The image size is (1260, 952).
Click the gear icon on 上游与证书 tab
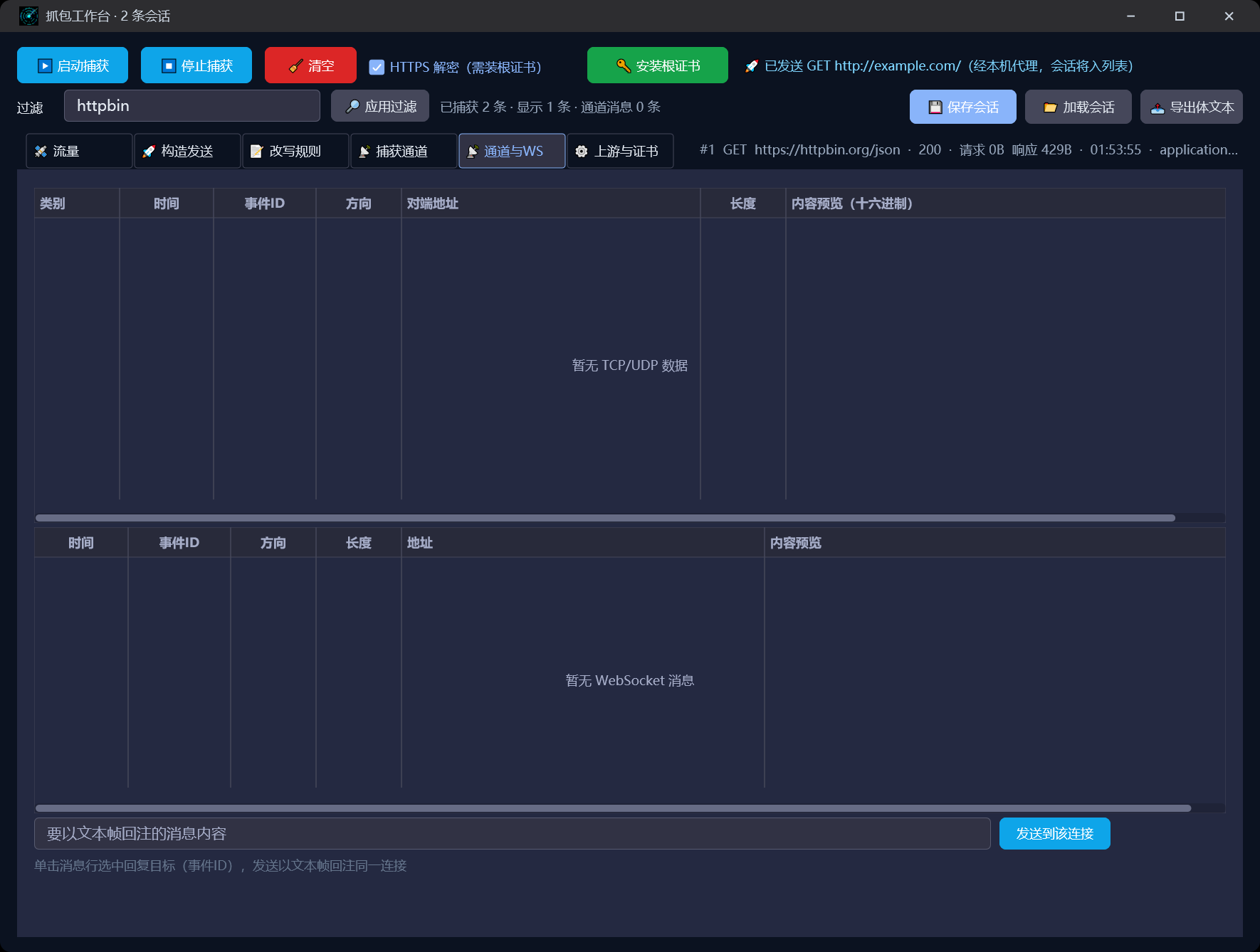click(582, 152)
